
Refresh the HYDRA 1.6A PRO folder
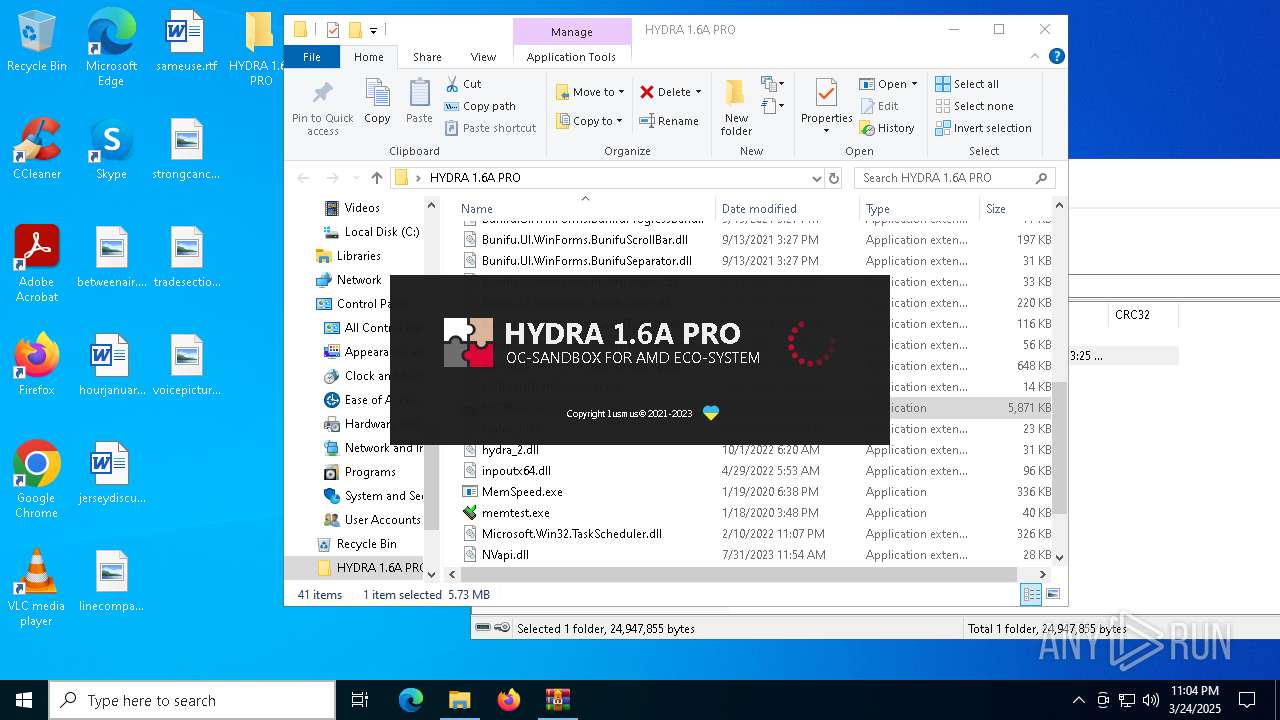pyautogui.click(x=834, y=178)
